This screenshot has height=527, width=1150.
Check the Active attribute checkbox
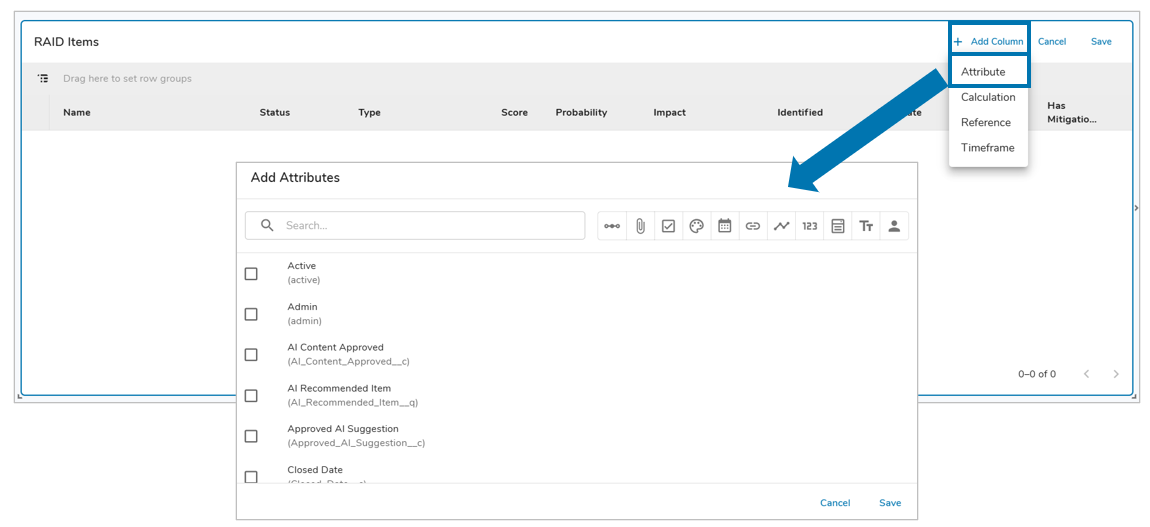pos(251,273)
